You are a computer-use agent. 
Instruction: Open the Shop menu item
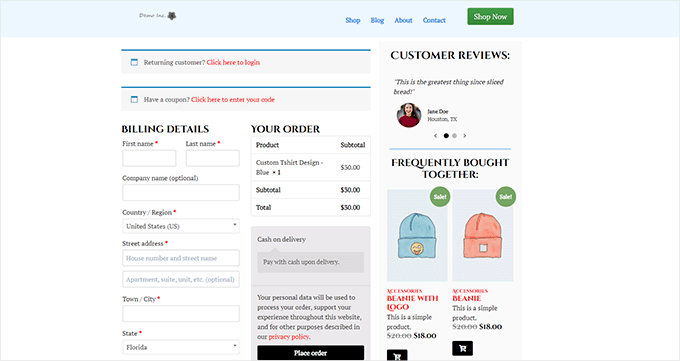[353, 20]
